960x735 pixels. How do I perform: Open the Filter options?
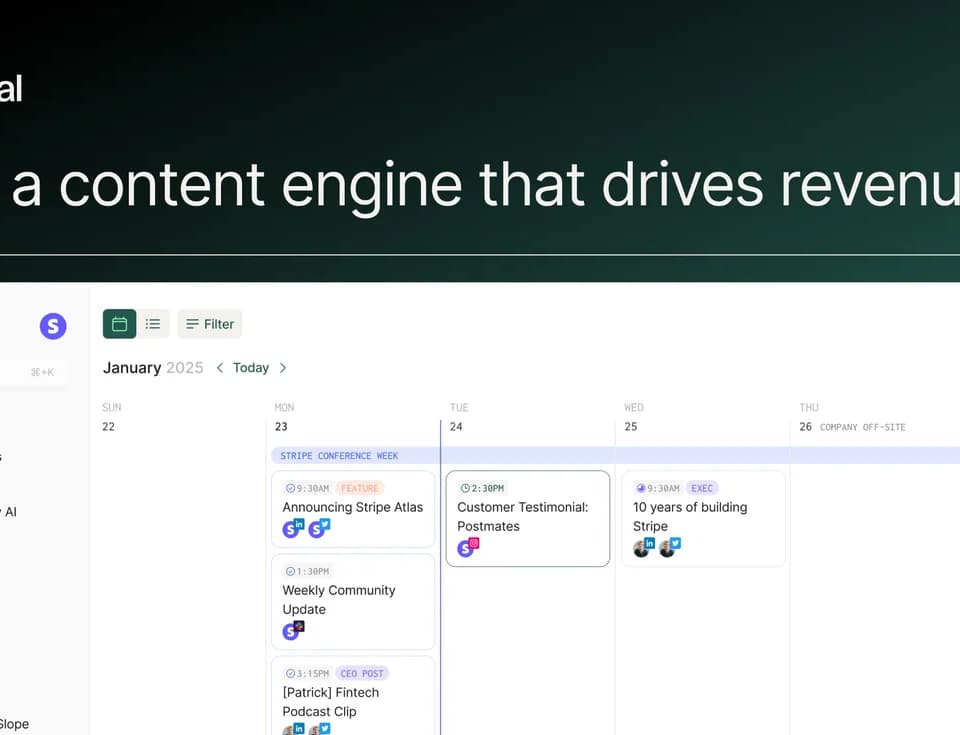coord(210,324)
